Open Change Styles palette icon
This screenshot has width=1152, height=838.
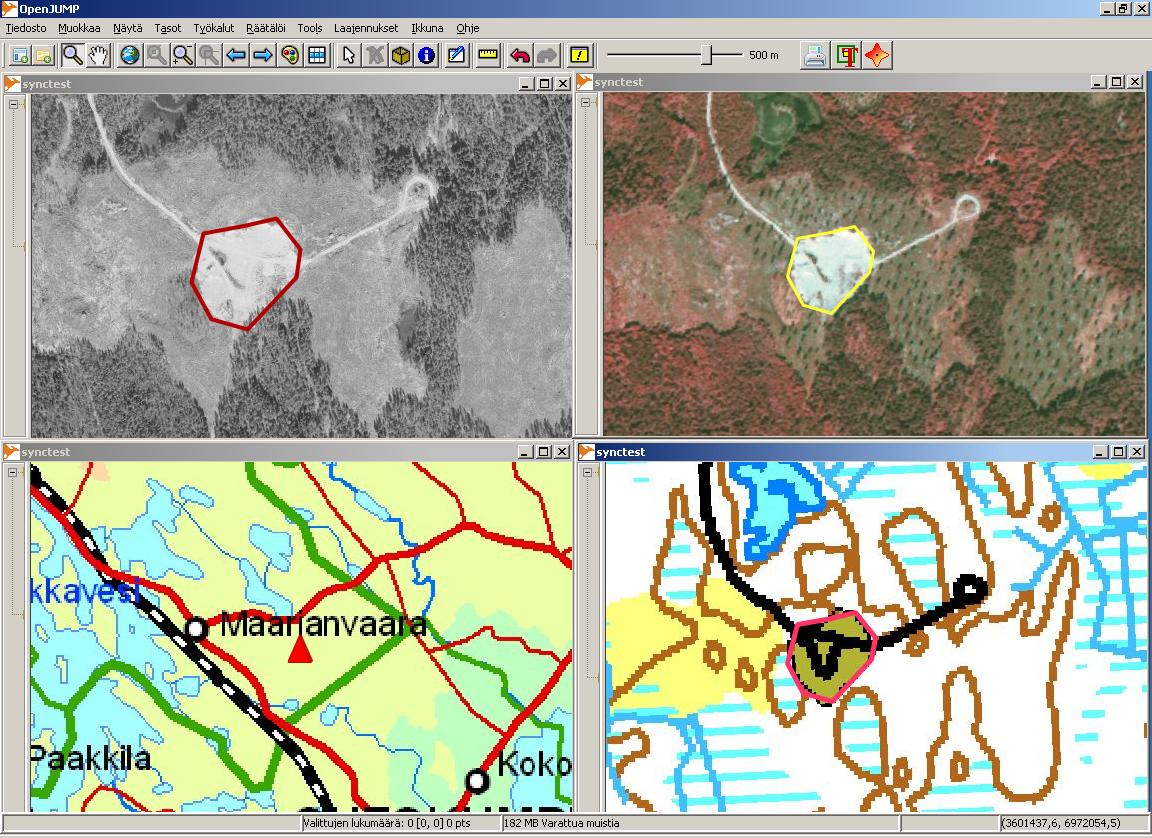tap(290, 55)
